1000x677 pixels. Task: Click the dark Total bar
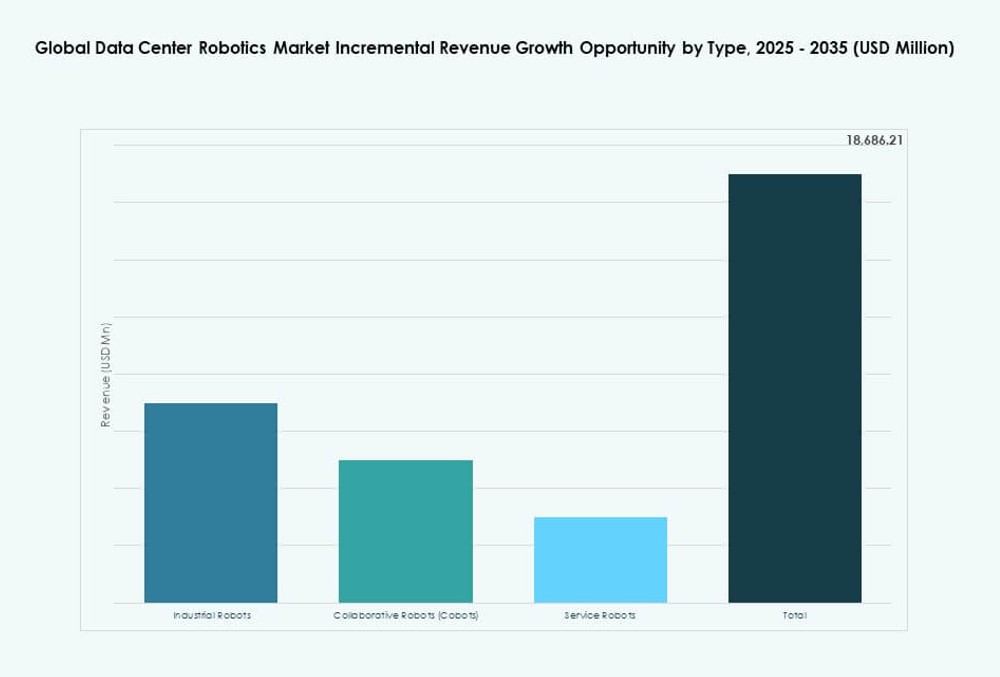pyautogui.click(x=795, y=390)
